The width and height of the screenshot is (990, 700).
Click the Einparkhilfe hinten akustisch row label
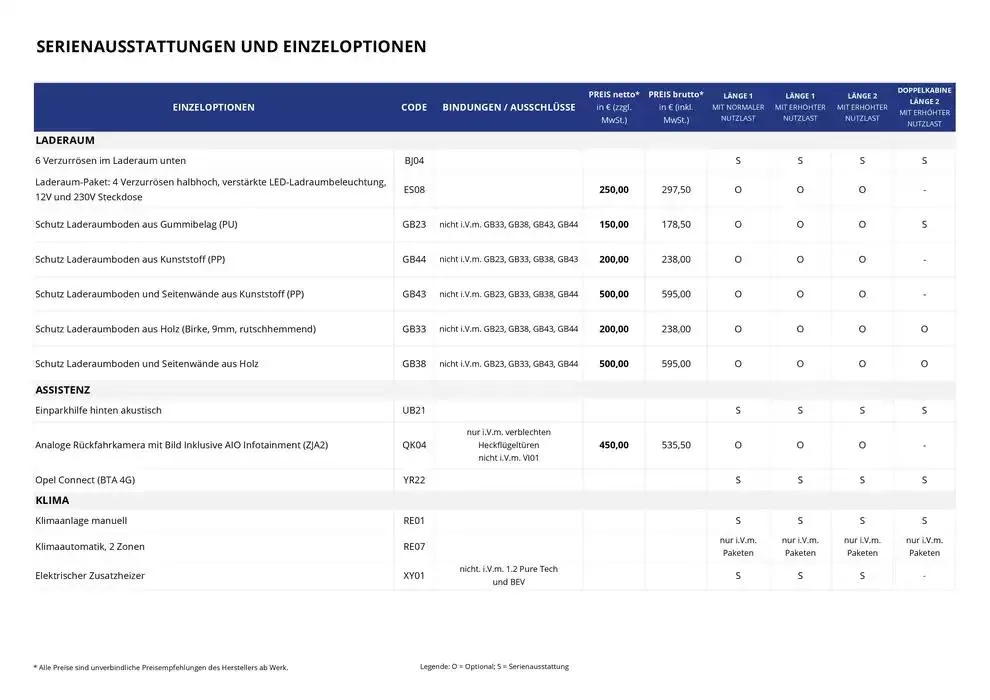98,411
